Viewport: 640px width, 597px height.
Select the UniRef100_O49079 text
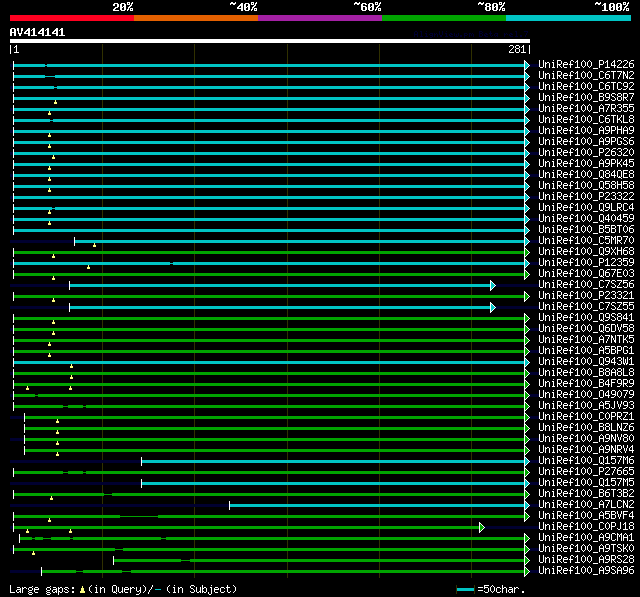click(x=586, y=395)
